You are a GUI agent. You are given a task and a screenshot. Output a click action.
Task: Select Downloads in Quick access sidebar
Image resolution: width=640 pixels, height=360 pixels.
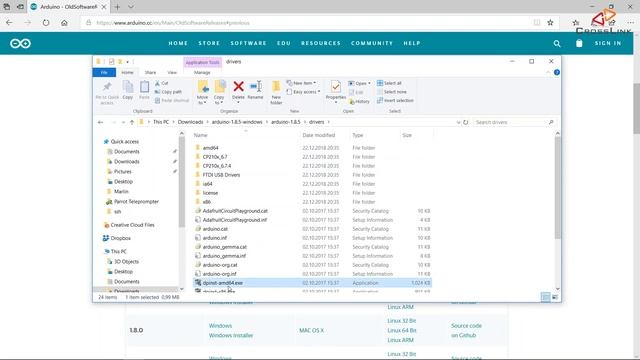pos(127,162)
